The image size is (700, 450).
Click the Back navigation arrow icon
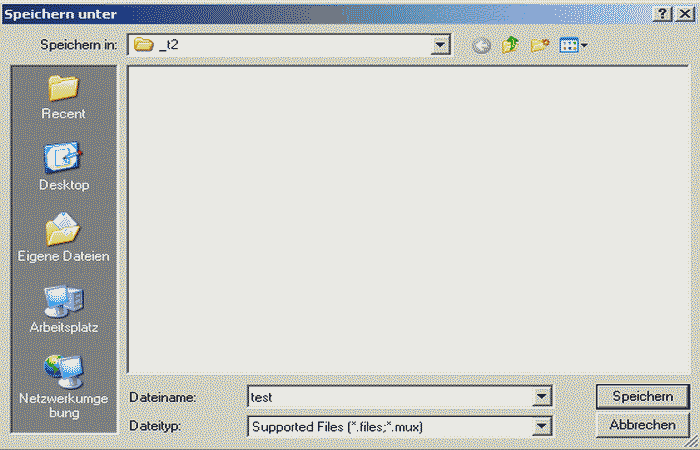point(482,45)
